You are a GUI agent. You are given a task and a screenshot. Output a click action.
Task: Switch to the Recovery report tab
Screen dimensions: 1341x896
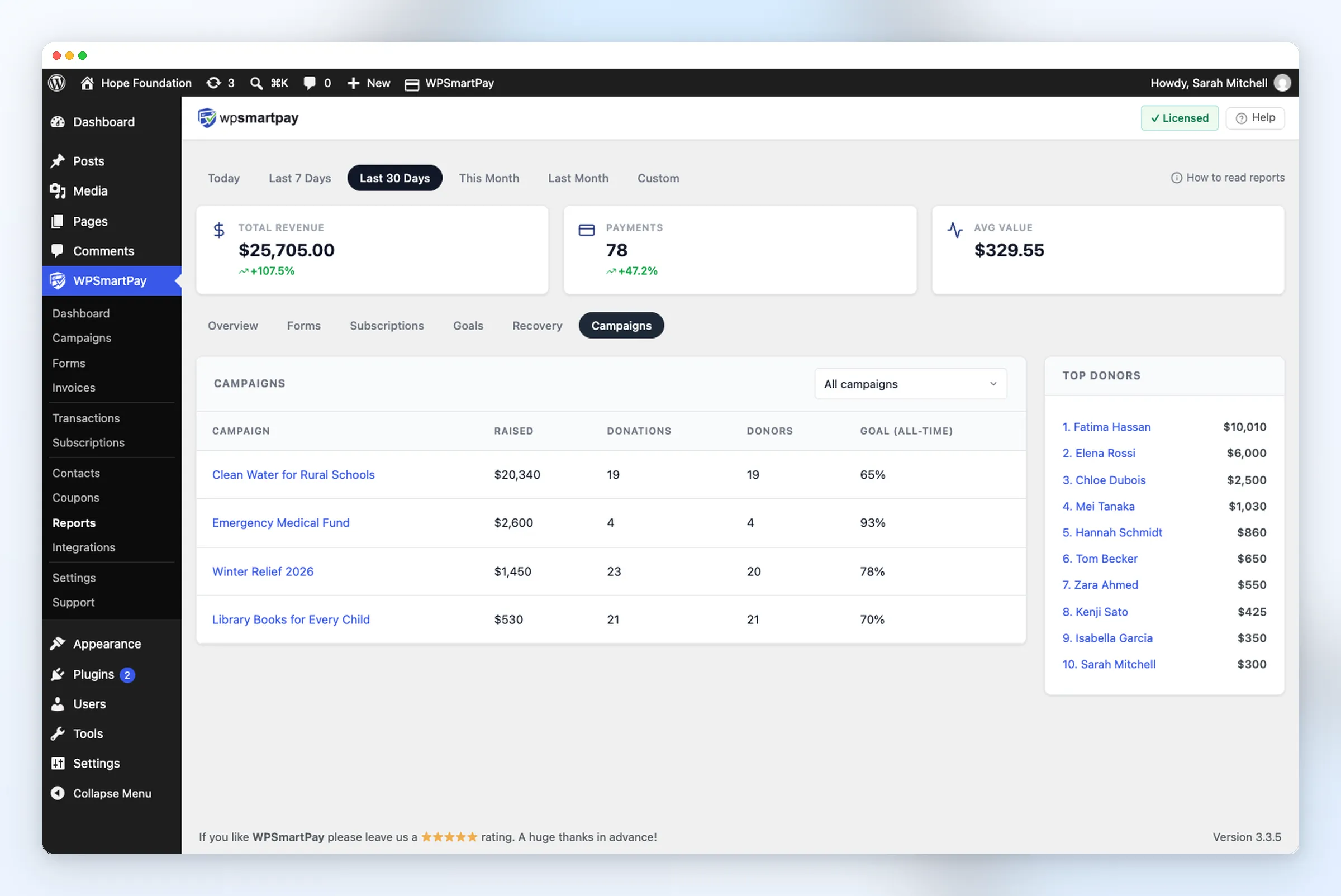coord(537,325)
